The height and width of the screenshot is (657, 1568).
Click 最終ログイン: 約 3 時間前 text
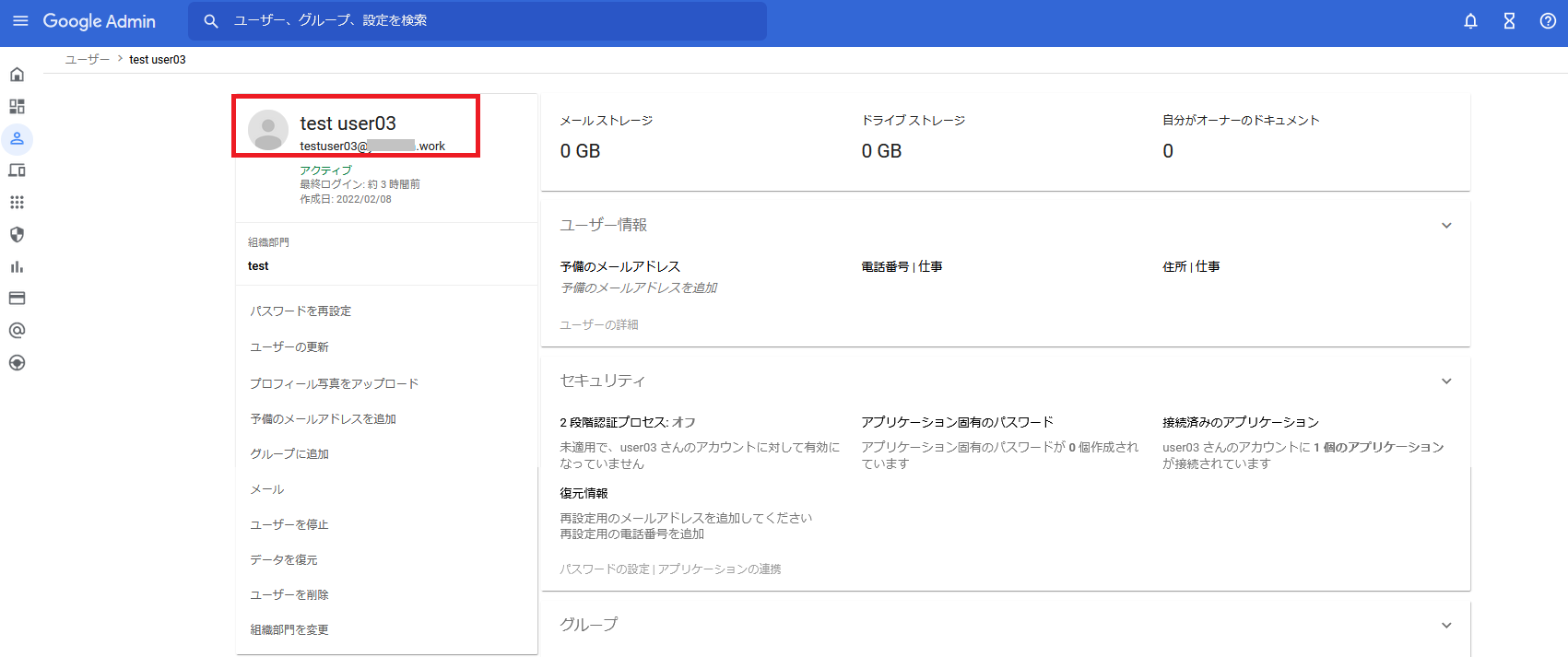coord(360,184)
